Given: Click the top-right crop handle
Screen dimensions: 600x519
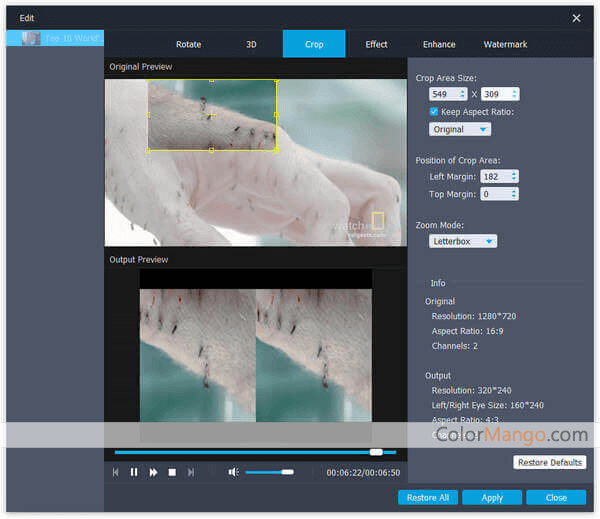Looking at the screenshot, I should [276, 80].
